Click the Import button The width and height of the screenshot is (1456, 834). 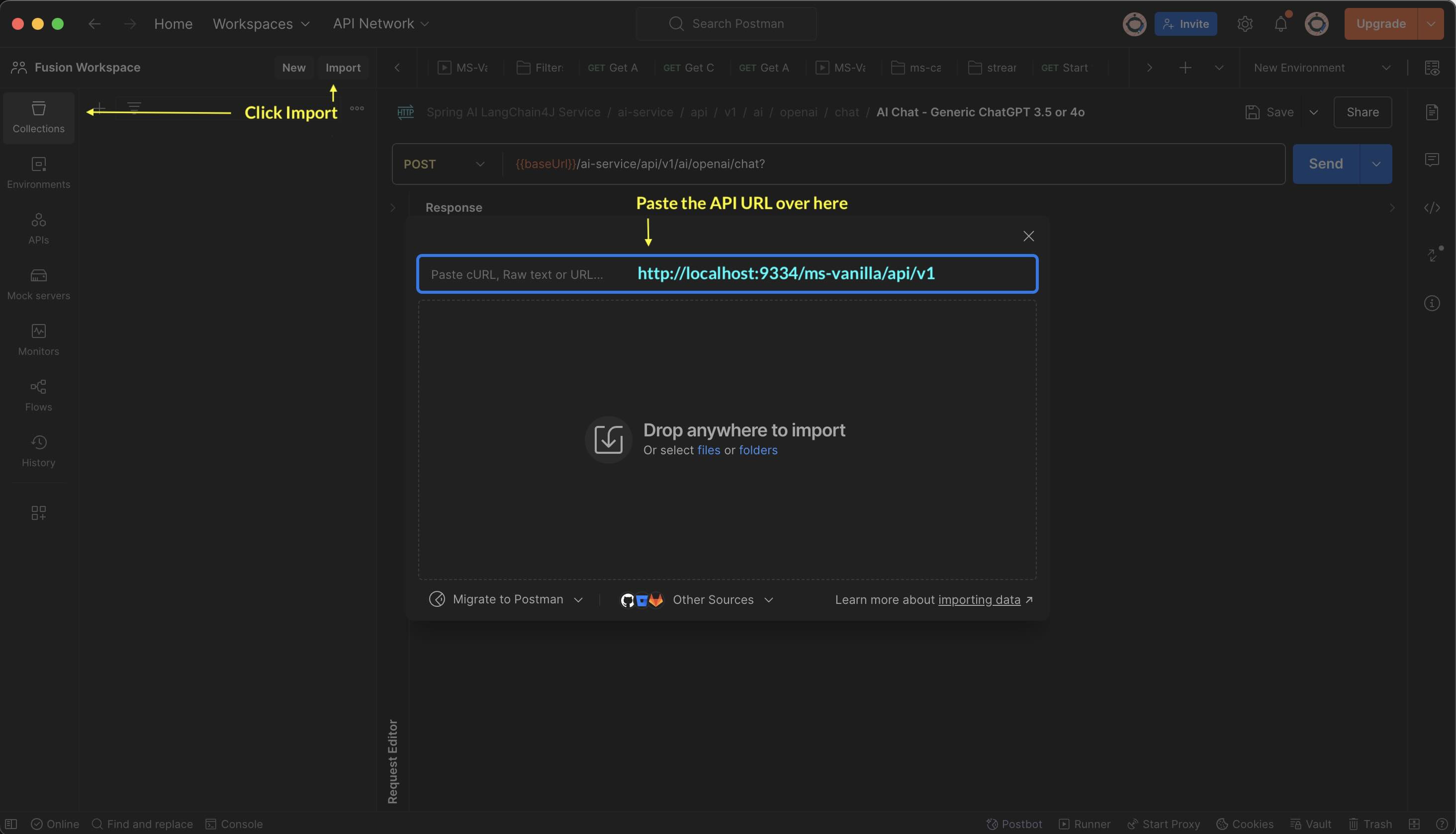[x=343, y=68]
